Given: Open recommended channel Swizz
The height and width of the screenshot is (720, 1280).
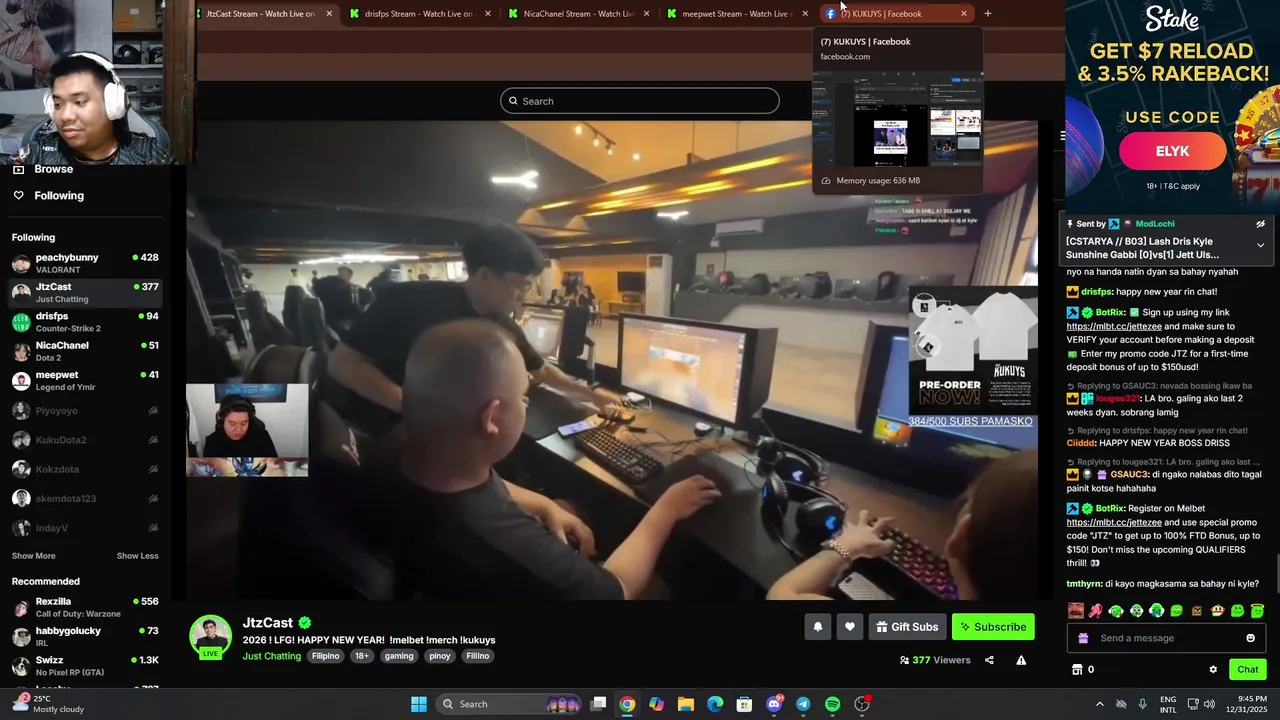Looking at the screenshot, I should (x=85, y=665).
